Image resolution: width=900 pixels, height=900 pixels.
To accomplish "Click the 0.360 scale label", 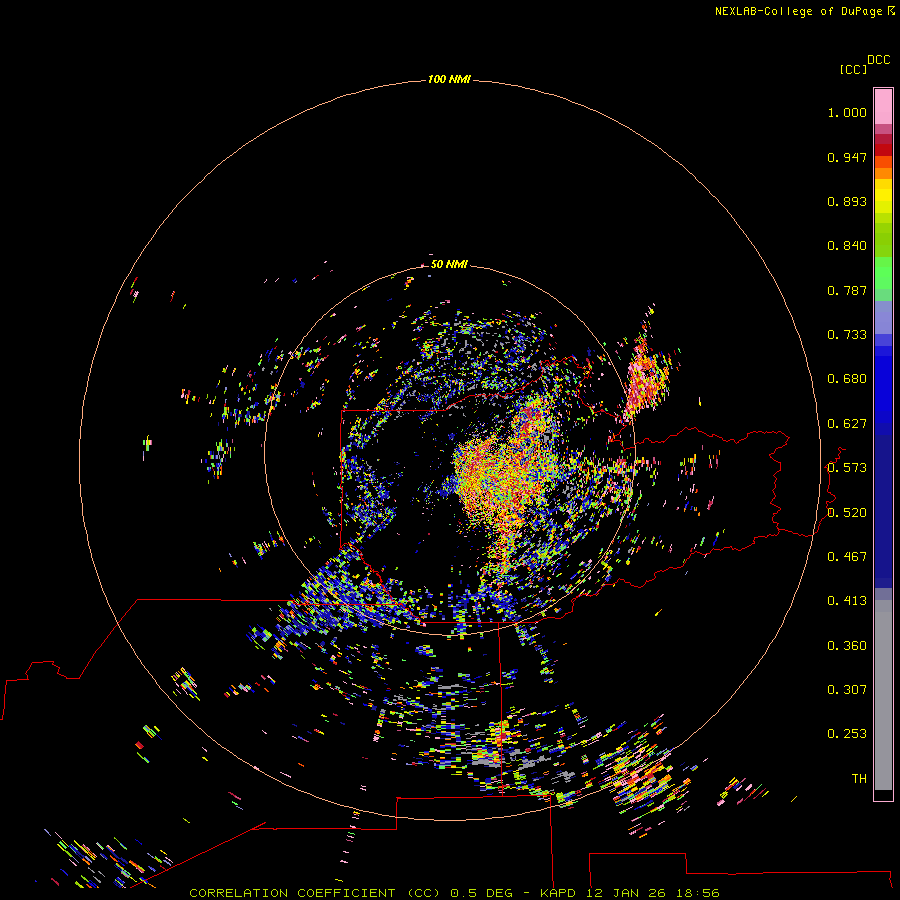I will pyautogui.click(x=847, y=646).
